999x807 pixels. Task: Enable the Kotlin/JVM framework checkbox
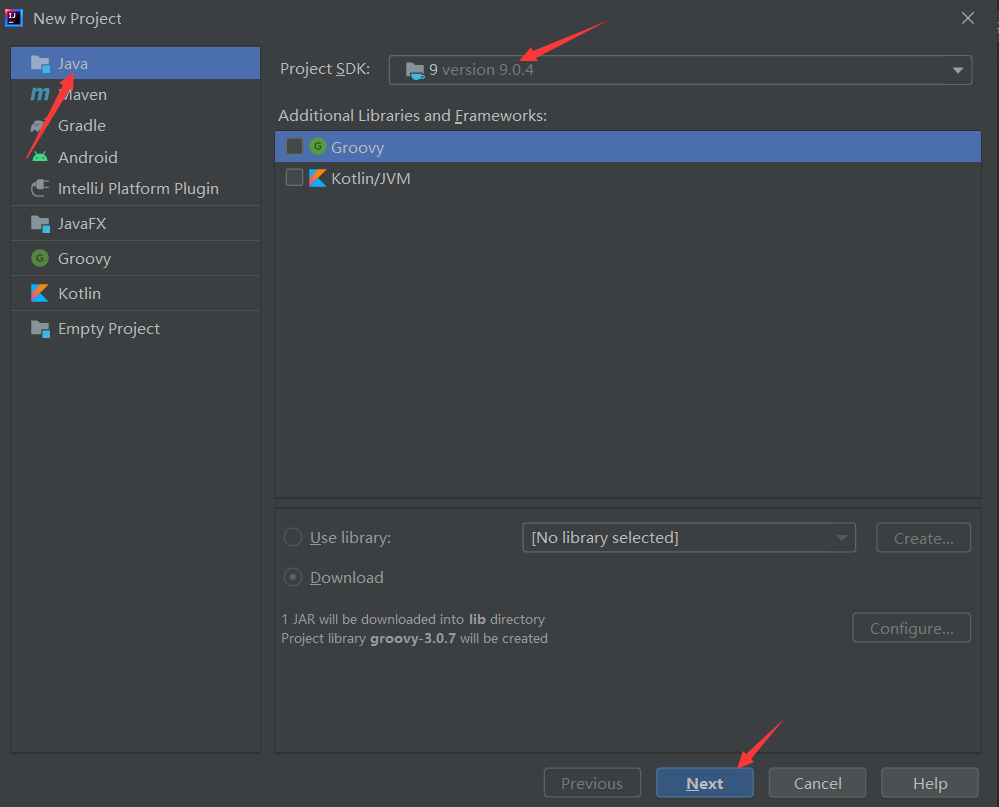click(x=294, y=177)
